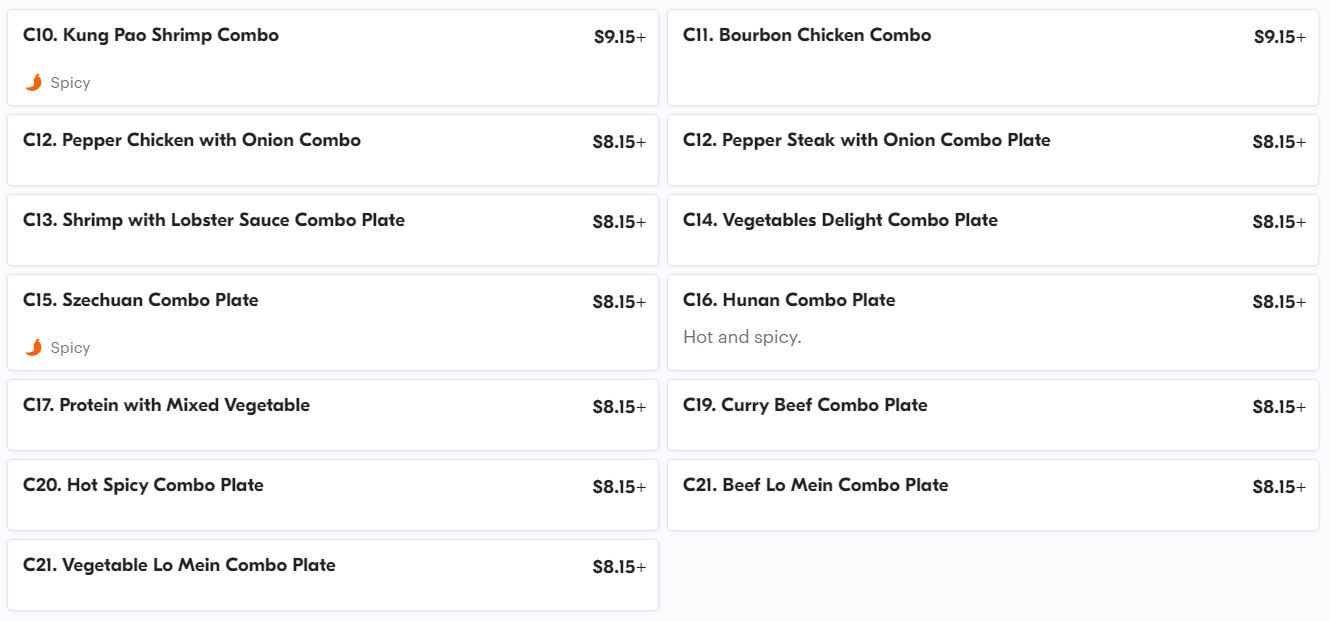The height and width of the screenshot is (621, 1330).
Task: Click the $9.15+ price on Bourbon Chicken Combo
Action: pyautogui.click(x=1279, y=37)
